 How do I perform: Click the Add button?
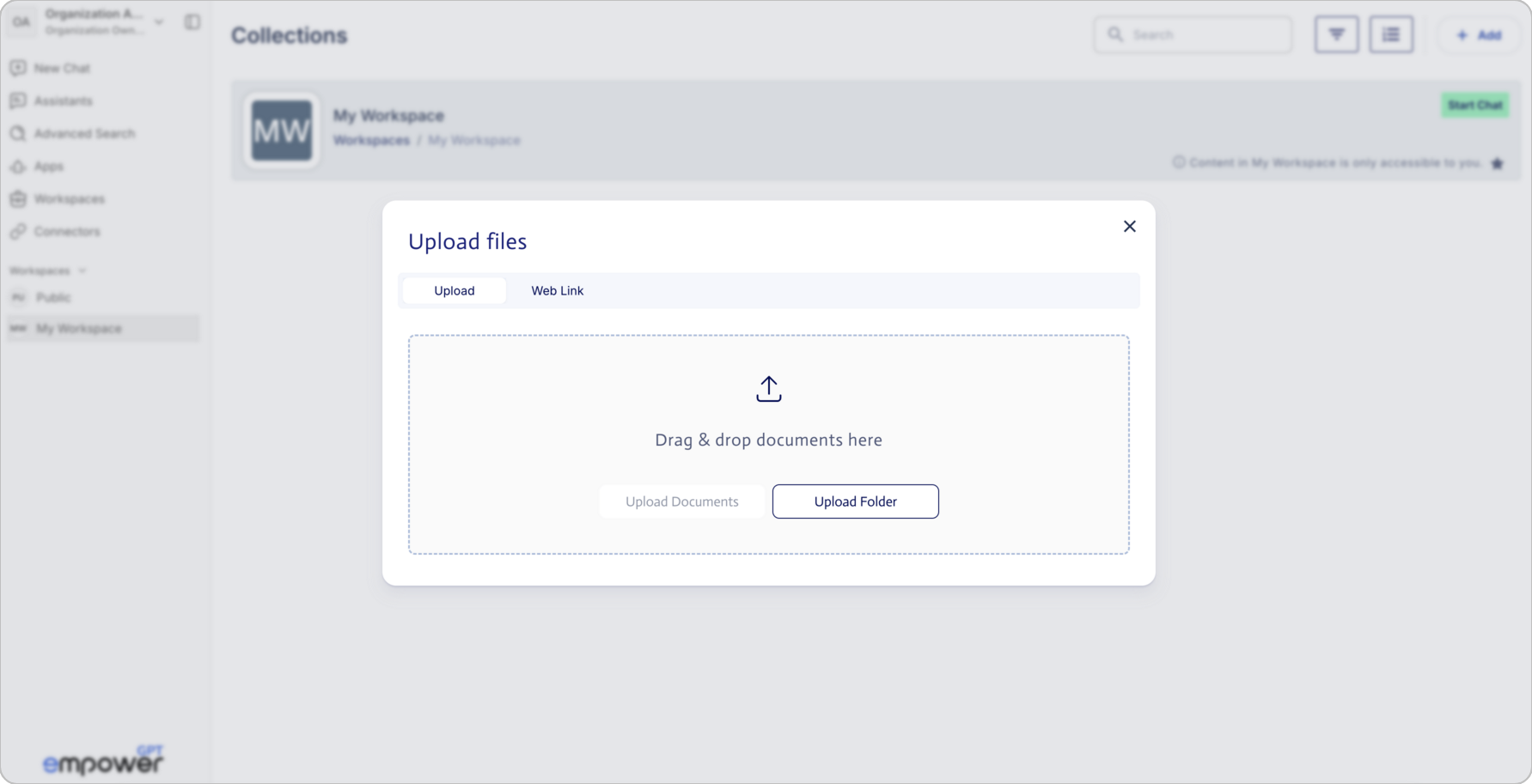coord(1478,35)
